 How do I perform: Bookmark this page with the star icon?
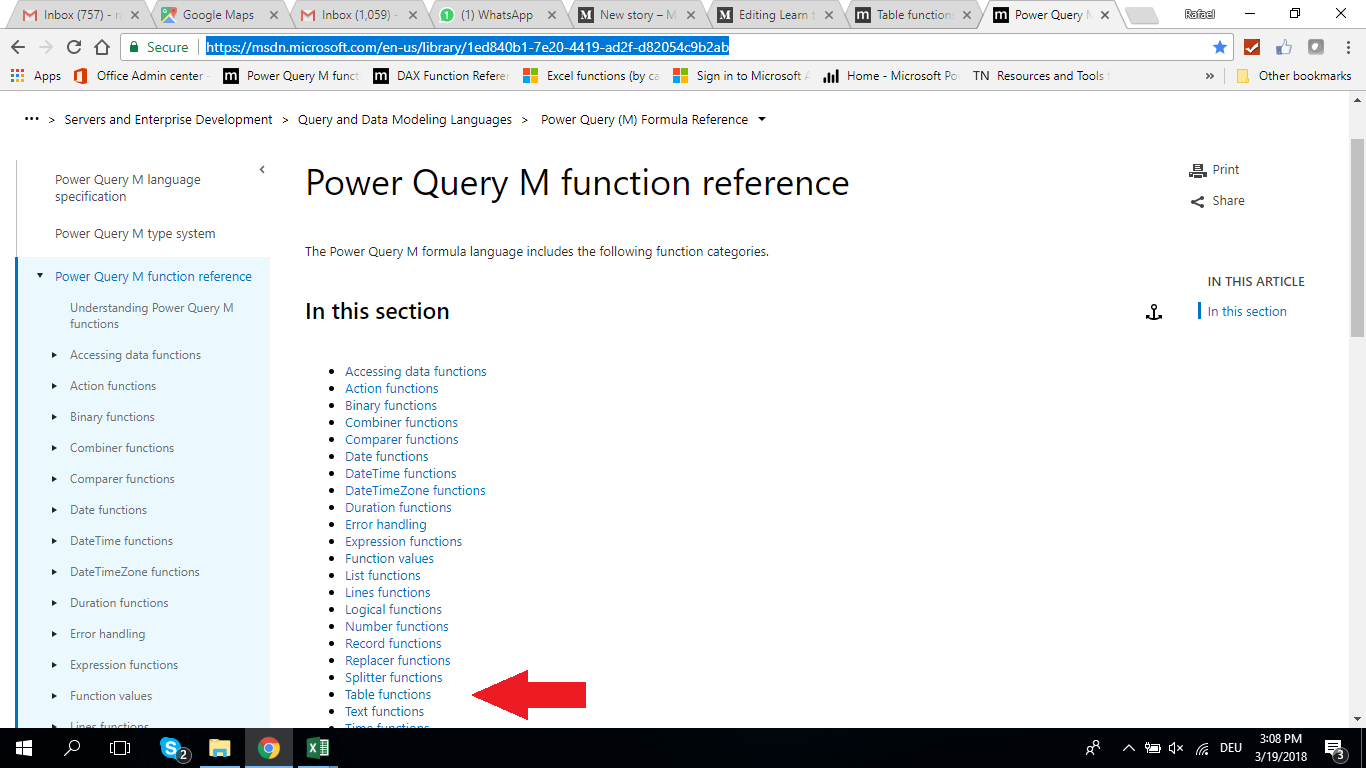tap(1219, 46)
